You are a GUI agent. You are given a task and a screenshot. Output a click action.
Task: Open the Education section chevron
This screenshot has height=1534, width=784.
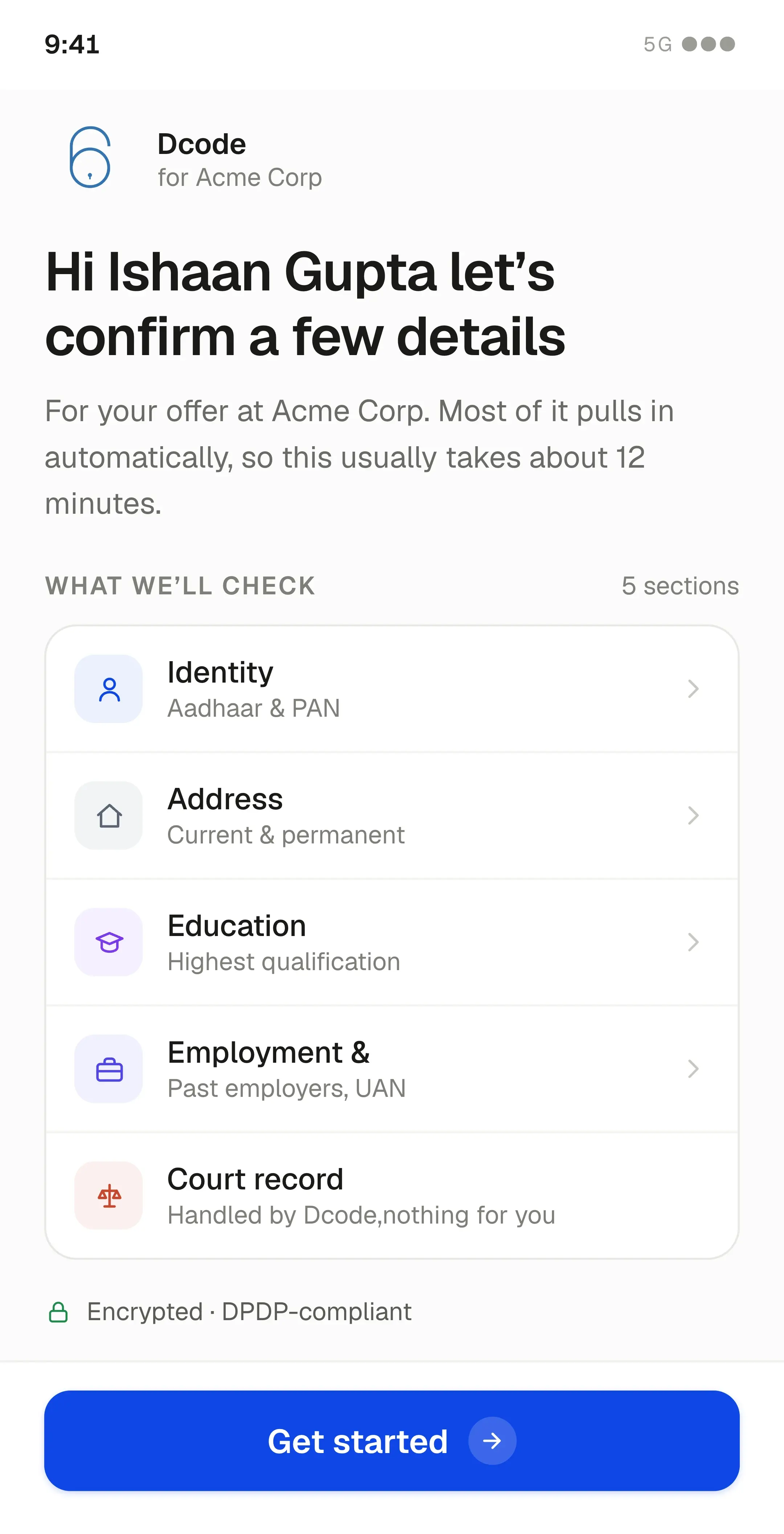click(x=693, y=942)
